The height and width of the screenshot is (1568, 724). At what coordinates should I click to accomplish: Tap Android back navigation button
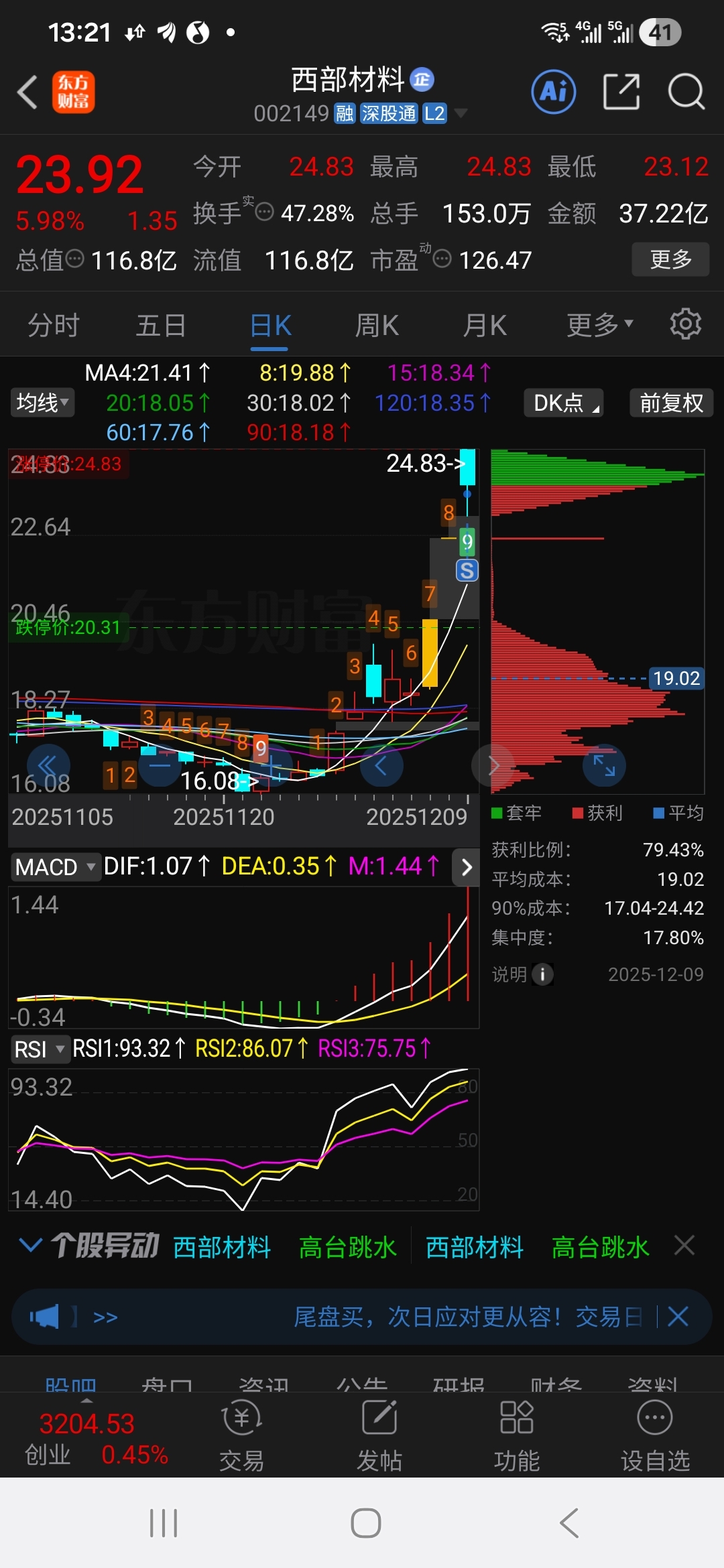pos(569,1523)
